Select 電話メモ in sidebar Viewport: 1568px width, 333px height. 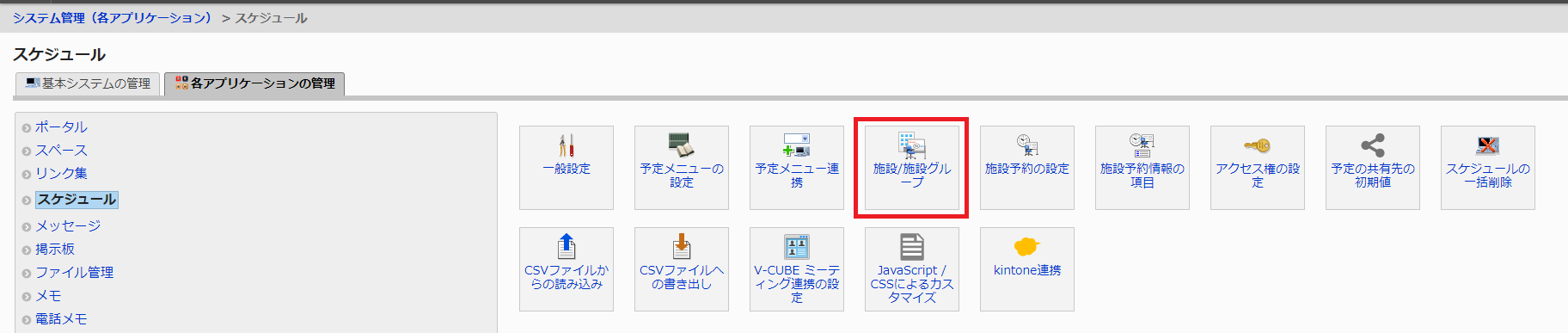pyautogui.click(x=61, y=319)
